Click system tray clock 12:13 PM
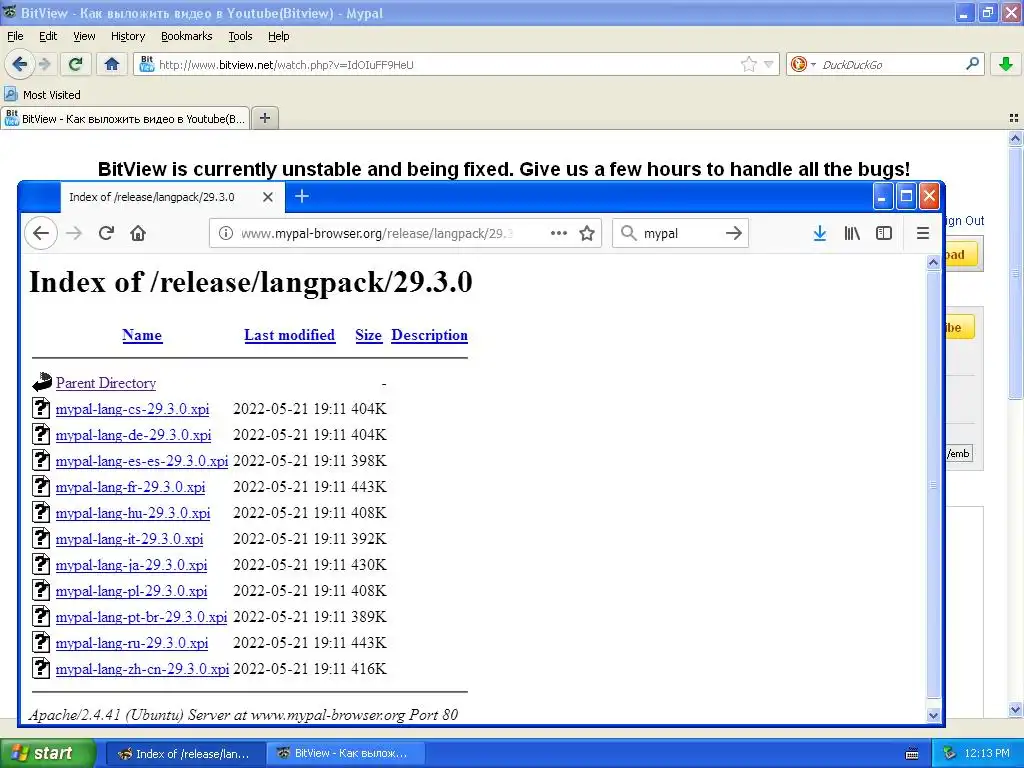The width and height of the screenshot is (1024, 768). pos(987,753)
